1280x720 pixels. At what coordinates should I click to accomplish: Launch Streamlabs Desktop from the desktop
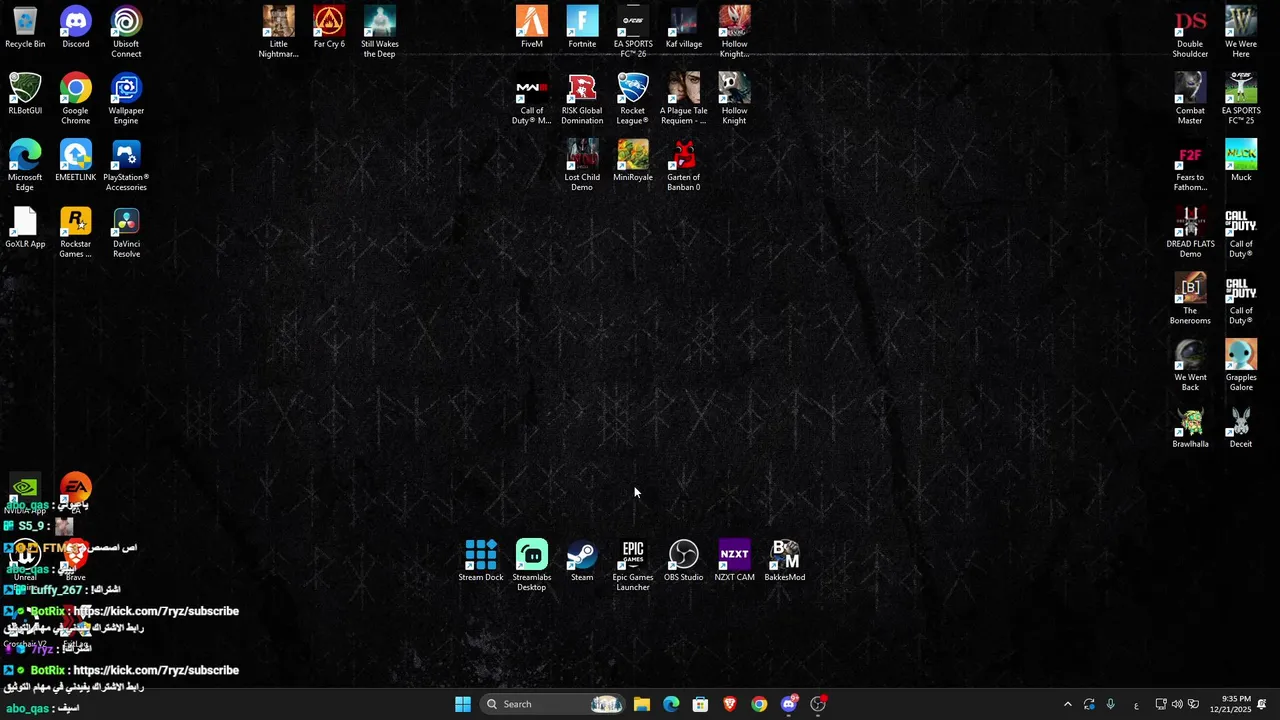pos(532,566)
